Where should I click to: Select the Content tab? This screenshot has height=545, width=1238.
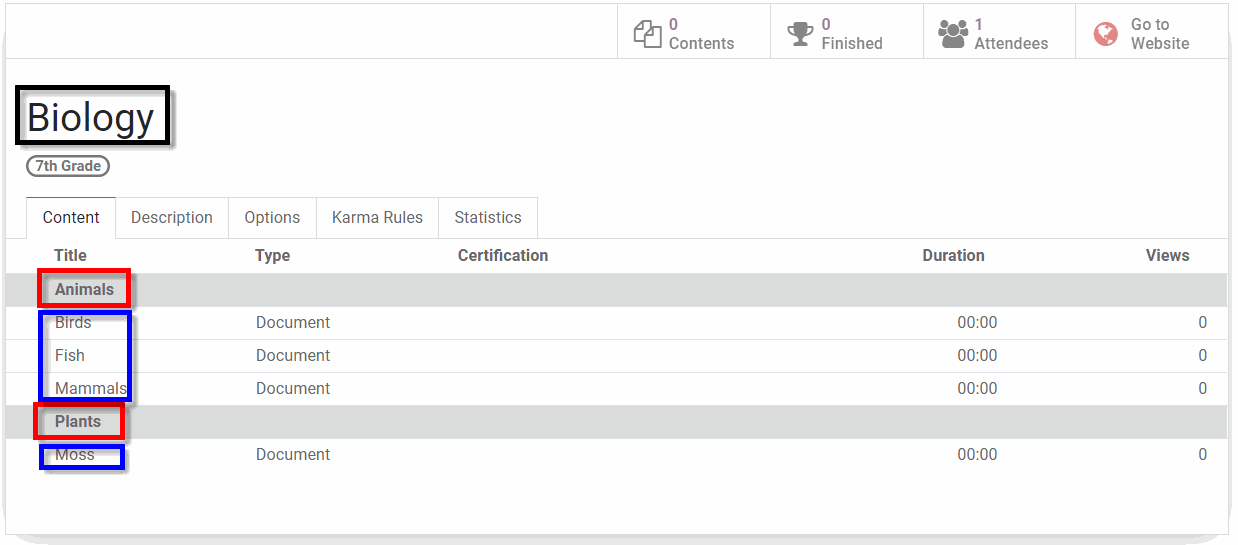coord(71,217)
